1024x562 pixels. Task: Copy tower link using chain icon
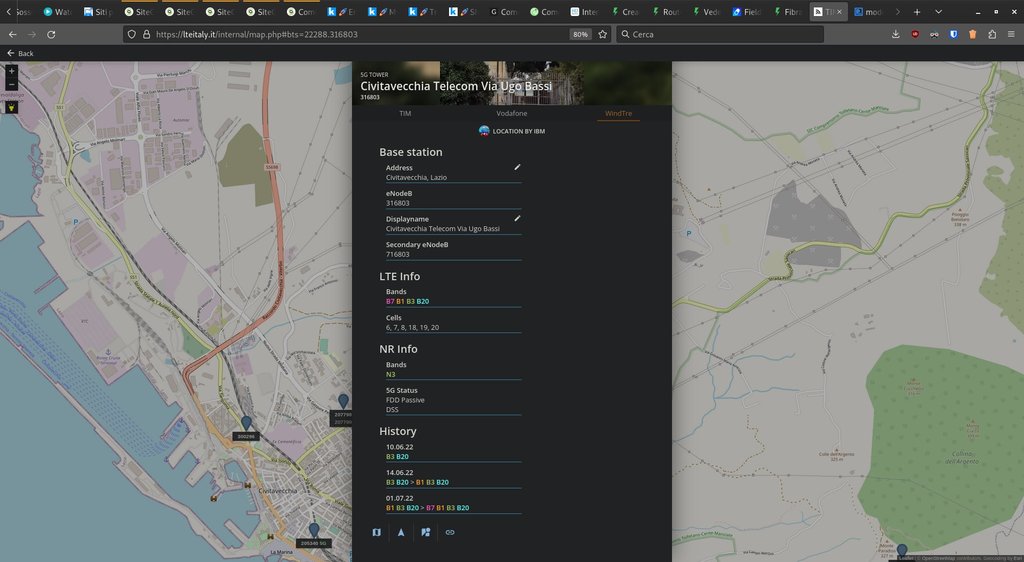450,532
